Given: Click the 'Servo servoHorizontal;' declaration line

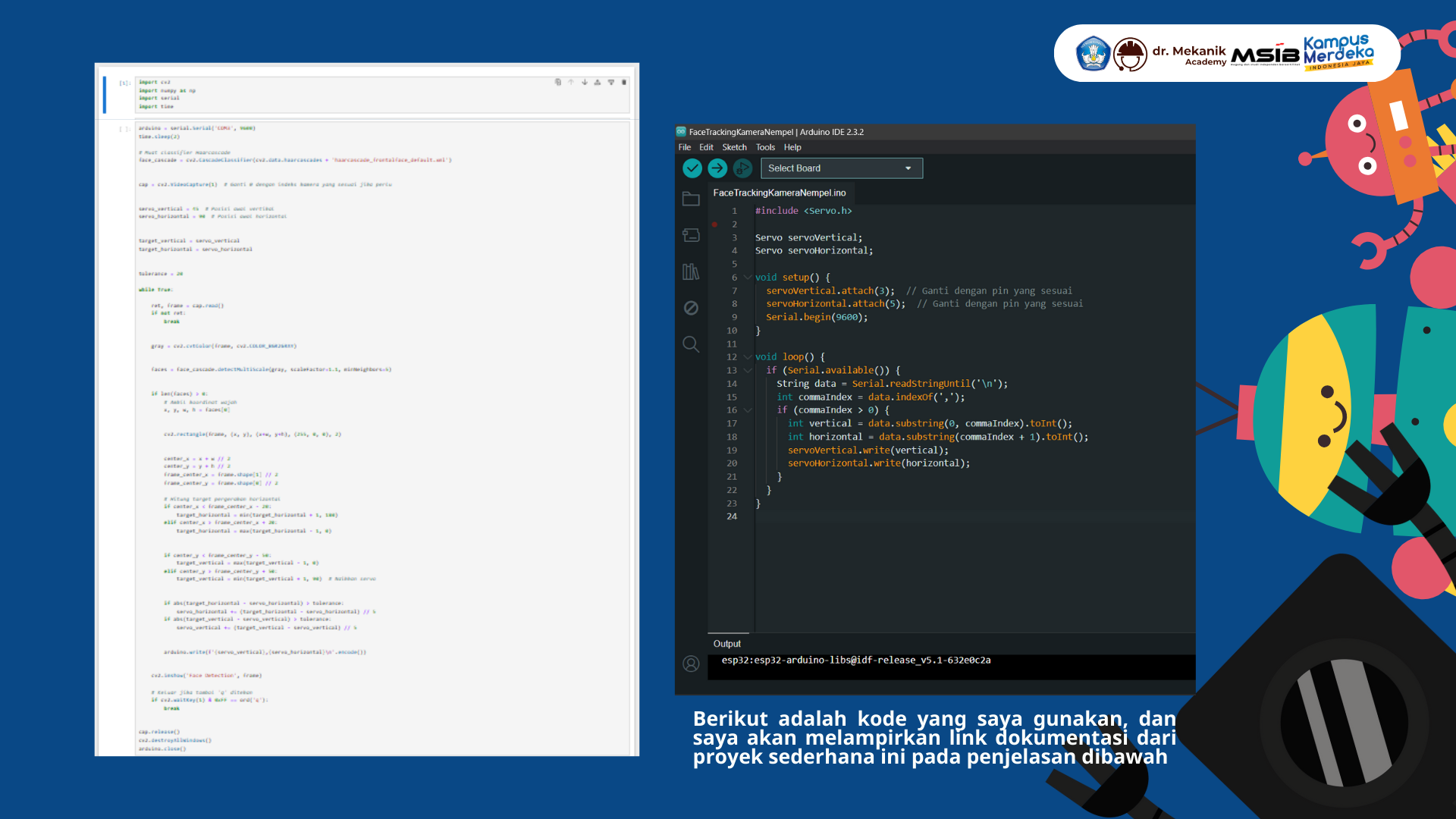Looking at the screenshot, I should pyautogui.click(x=814, y=251).
